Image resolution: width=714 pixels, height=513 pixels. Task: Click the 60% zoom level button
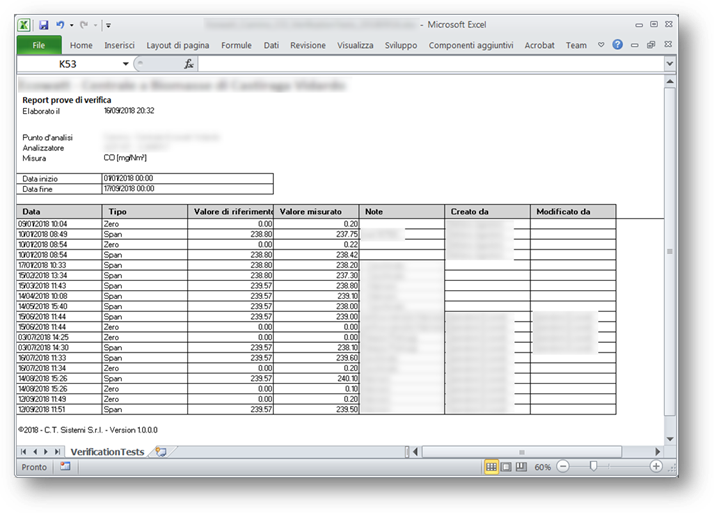tap(541, 467)
